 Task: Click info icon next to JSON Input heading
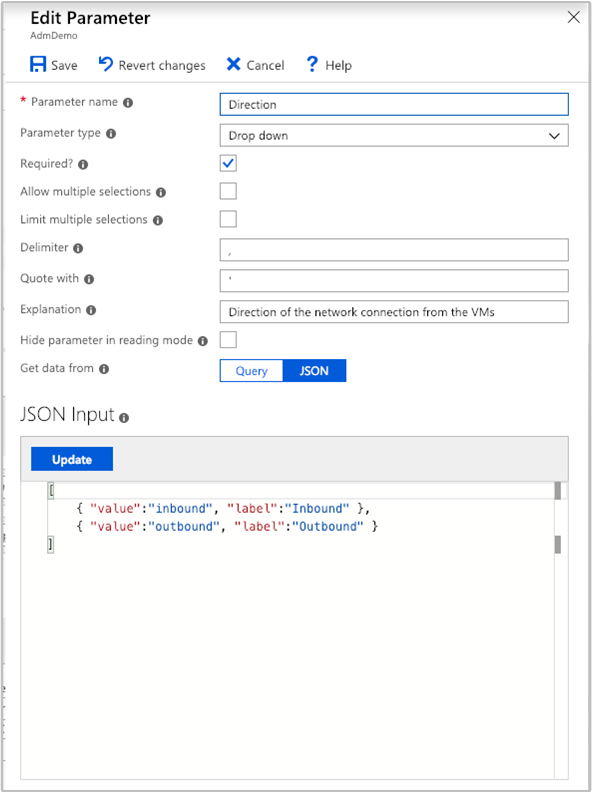point(124,418)
